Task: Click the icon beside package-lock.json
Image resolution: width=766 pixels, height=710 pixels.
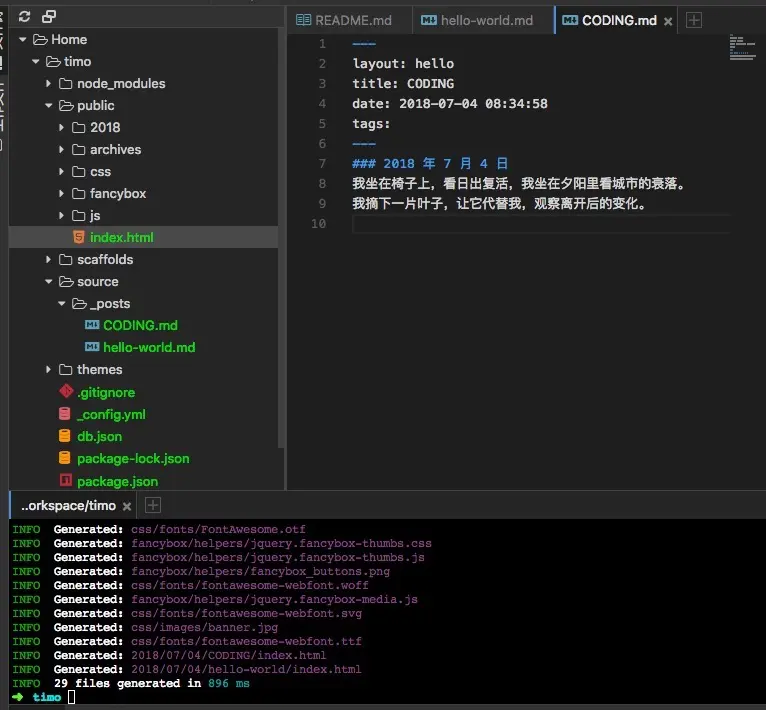Action: (x=64, y=458)
